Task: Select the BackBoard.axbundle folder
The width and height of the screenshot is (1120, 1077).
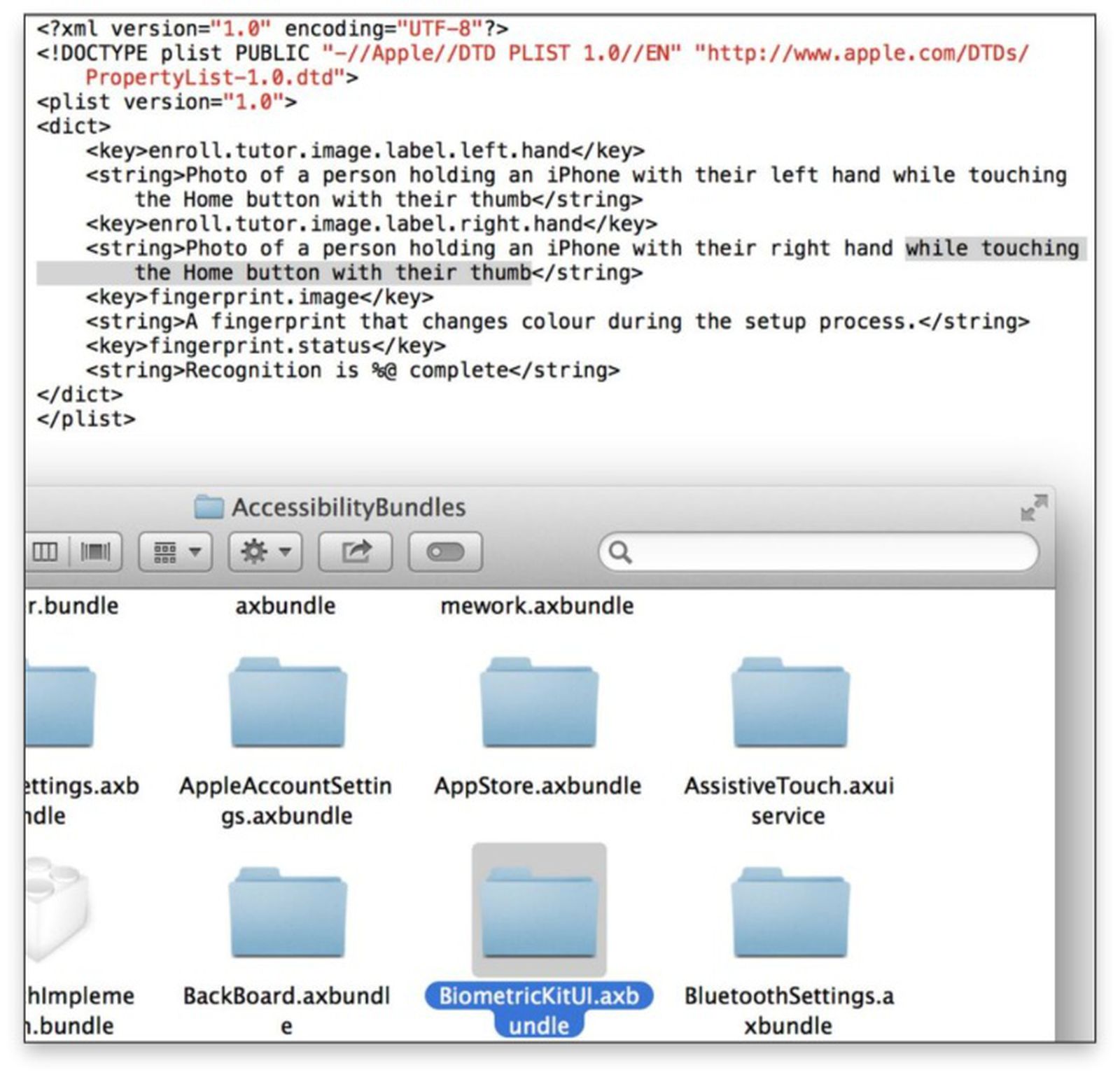Action: (288, 913)
